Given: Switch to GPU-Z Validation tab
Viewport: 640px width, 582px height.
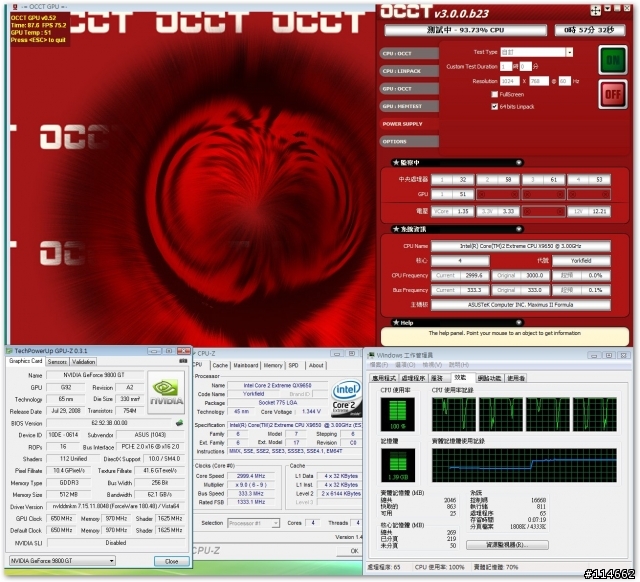Looking at the screenshot, I should [x=83, y=362].
